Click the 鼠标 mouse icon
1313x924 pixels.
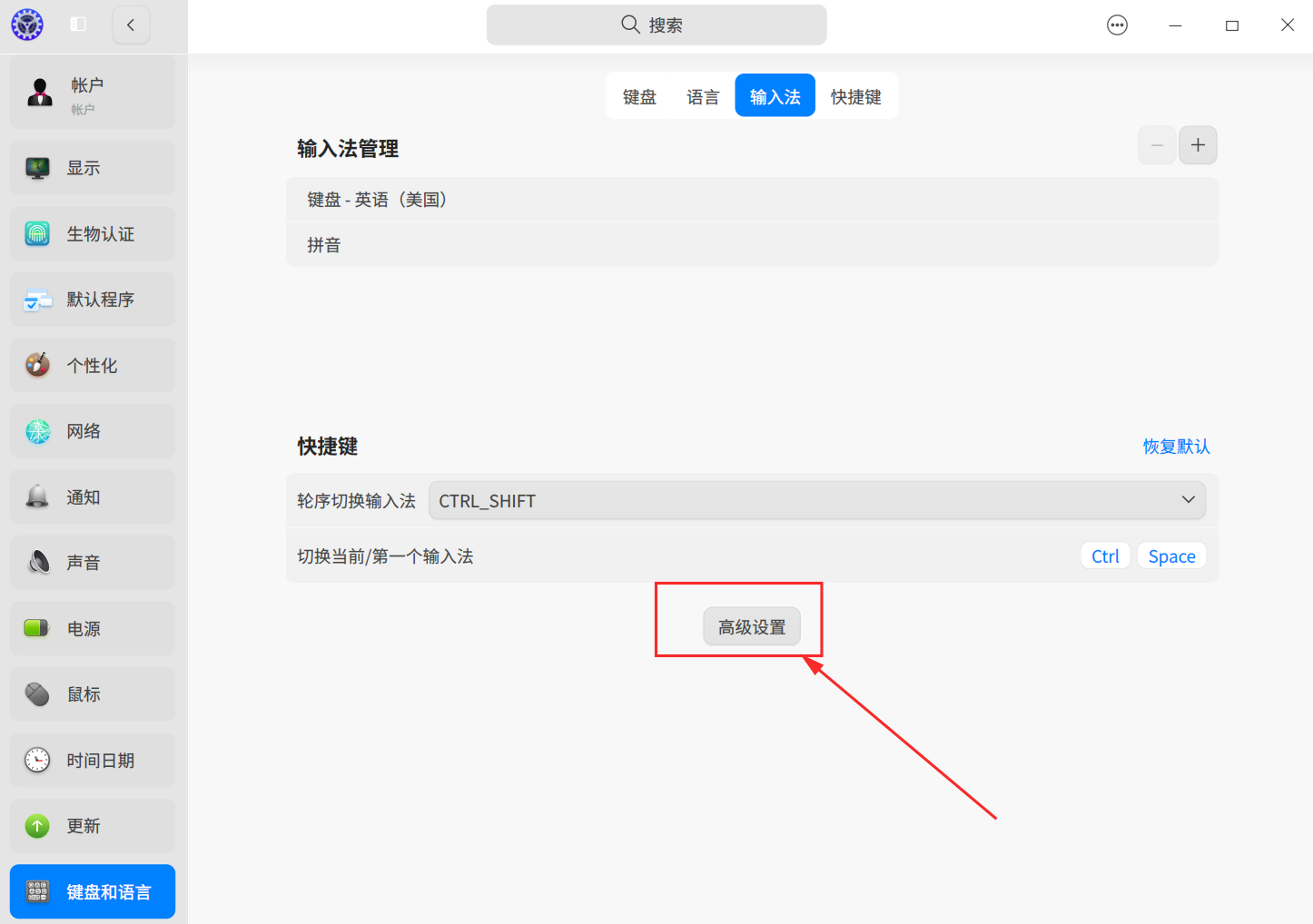click(37, 694)
